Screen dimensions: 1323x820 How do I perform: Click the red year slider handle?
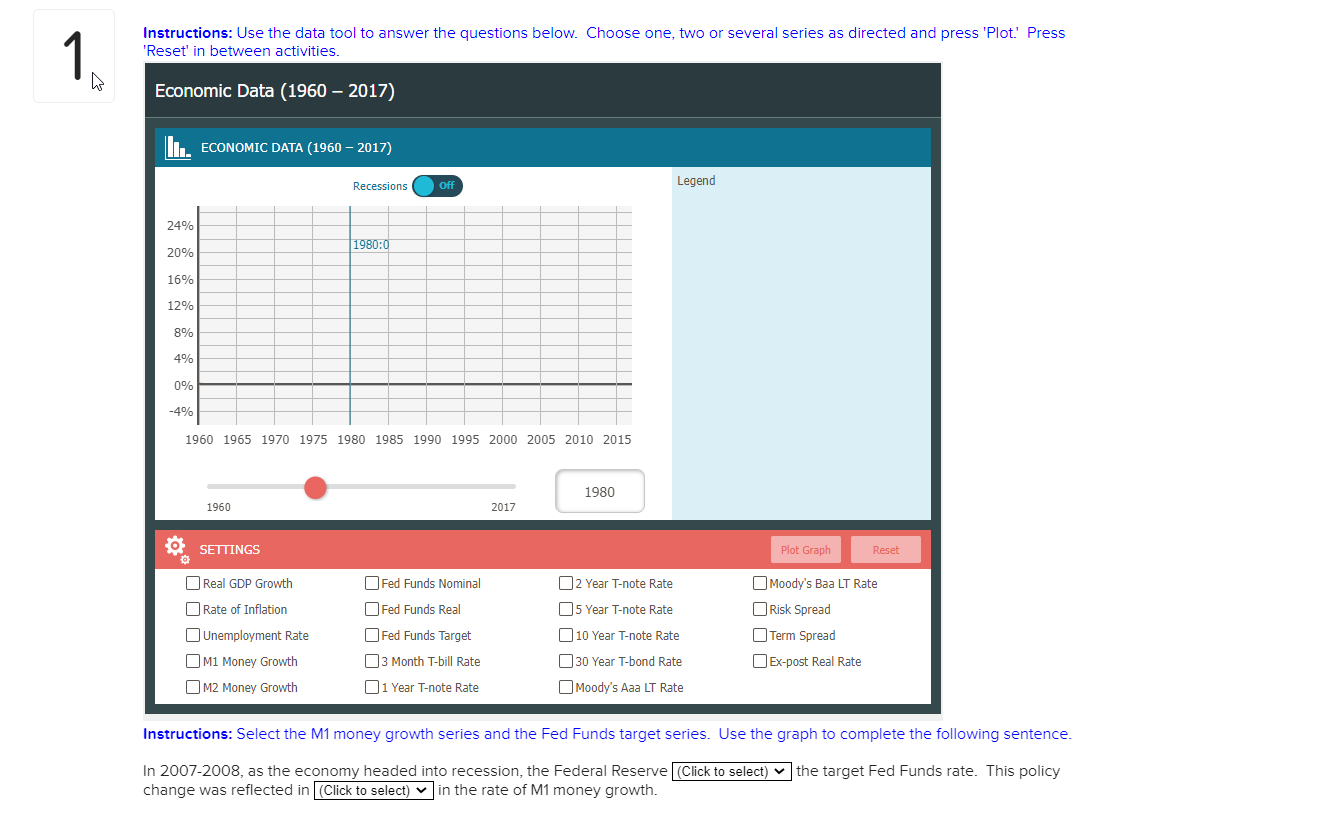click(x=315, y=487)
